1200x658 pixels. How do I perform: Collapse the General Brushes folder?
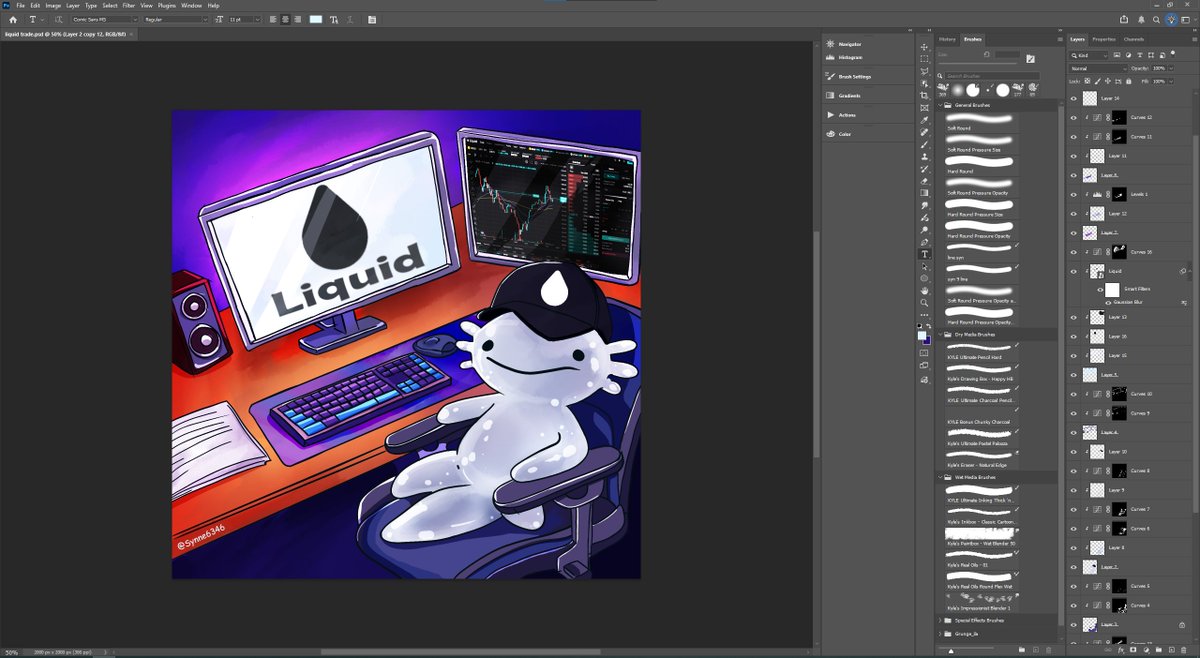click(x=941, y=105)
